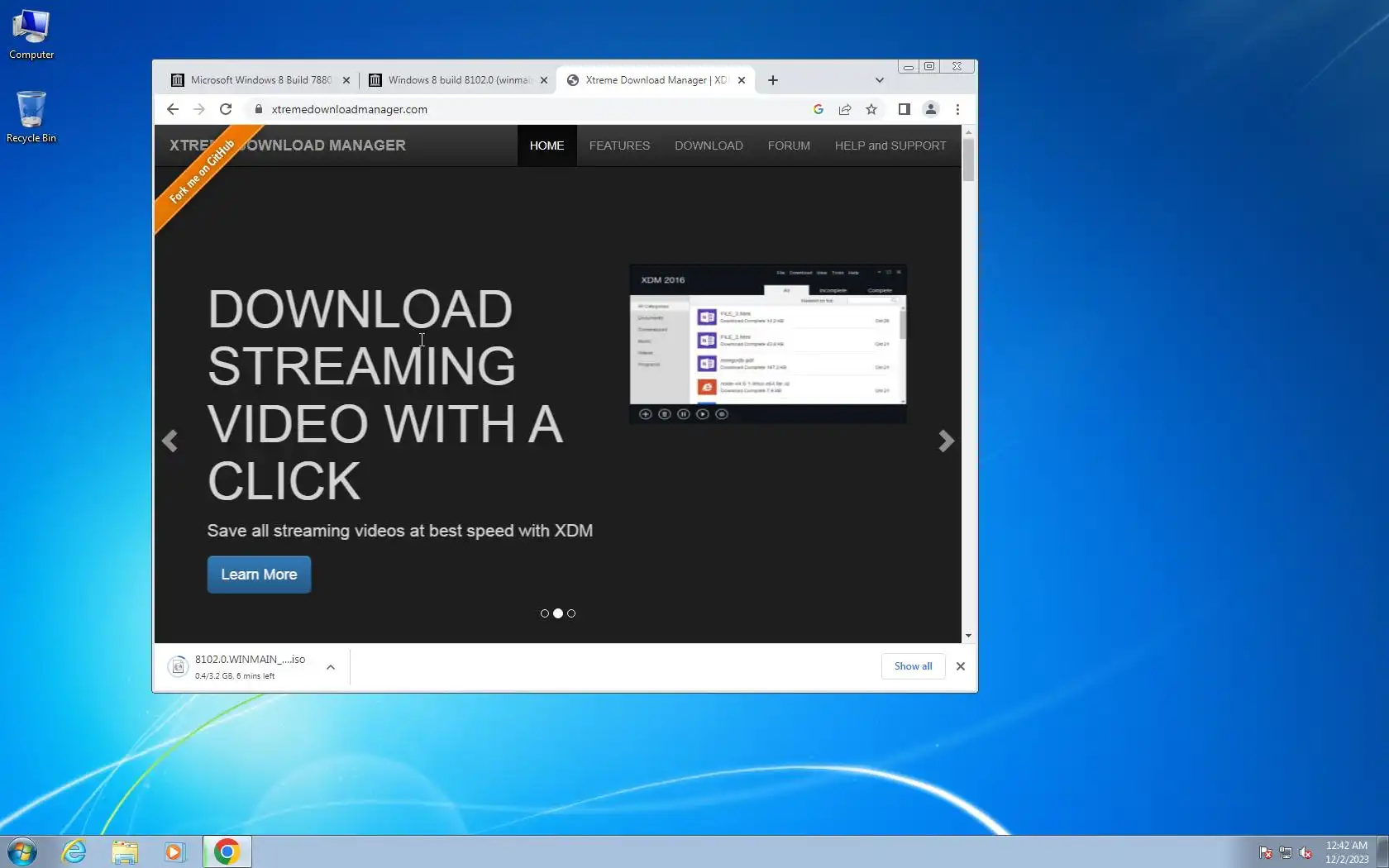The height and width of the screenshot is (868, 1389).
Task: Close the downloads bar
Action: click(x=961, y=666)
